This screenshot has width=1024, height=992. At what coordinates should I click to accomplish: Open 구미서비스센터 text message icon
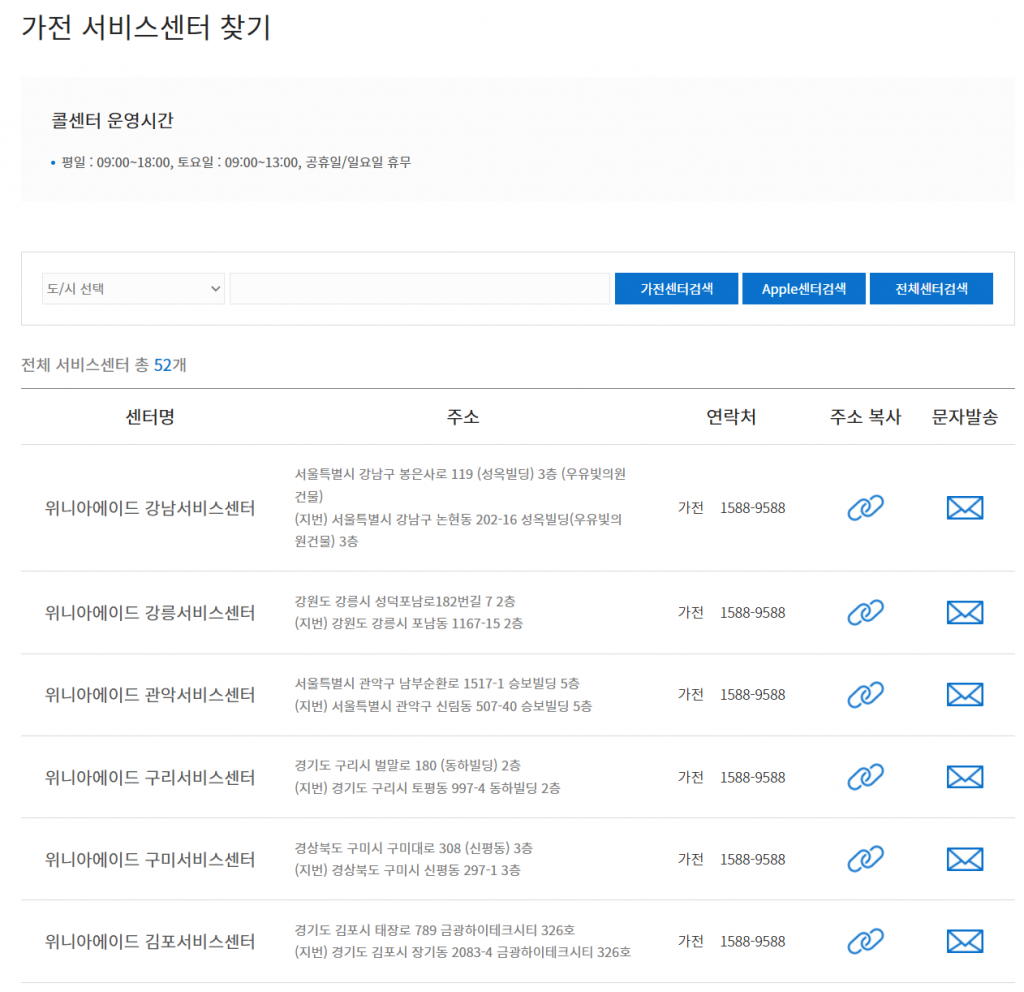pyautogui.click(x=963, y=859)
